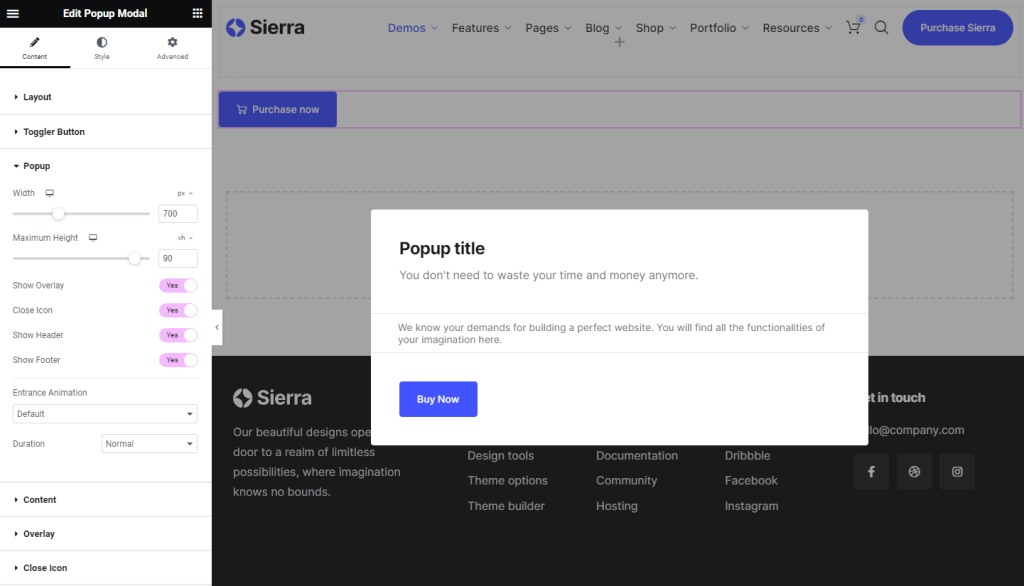Screen dimensions: 1024x586
Task: Toggle the Close Icon switch
Action: pyautogui.click(x=178, y=310)
